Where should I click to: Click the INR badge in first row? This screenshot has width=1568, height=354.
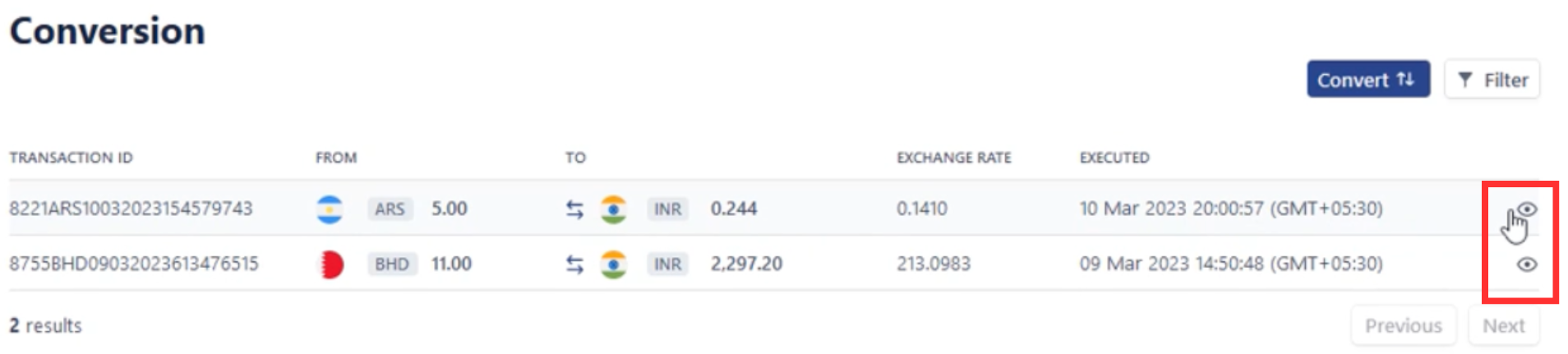pyautogui.click(x=667, y=209)
